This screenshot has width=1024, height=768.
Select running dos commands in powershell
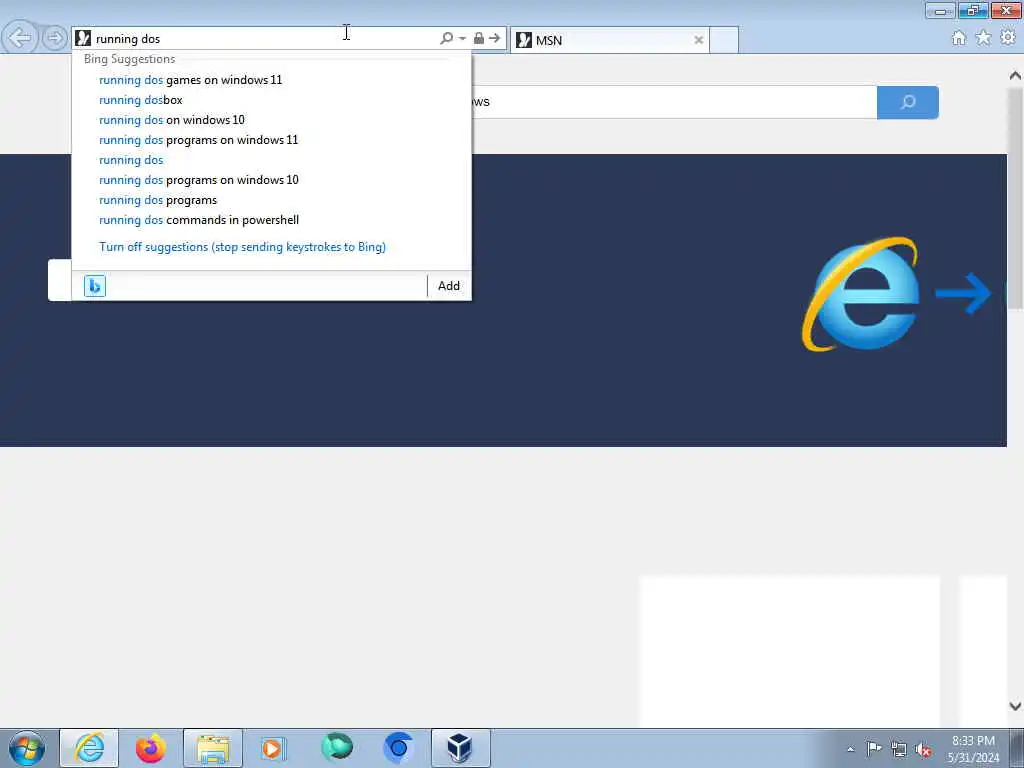point(199,220)
